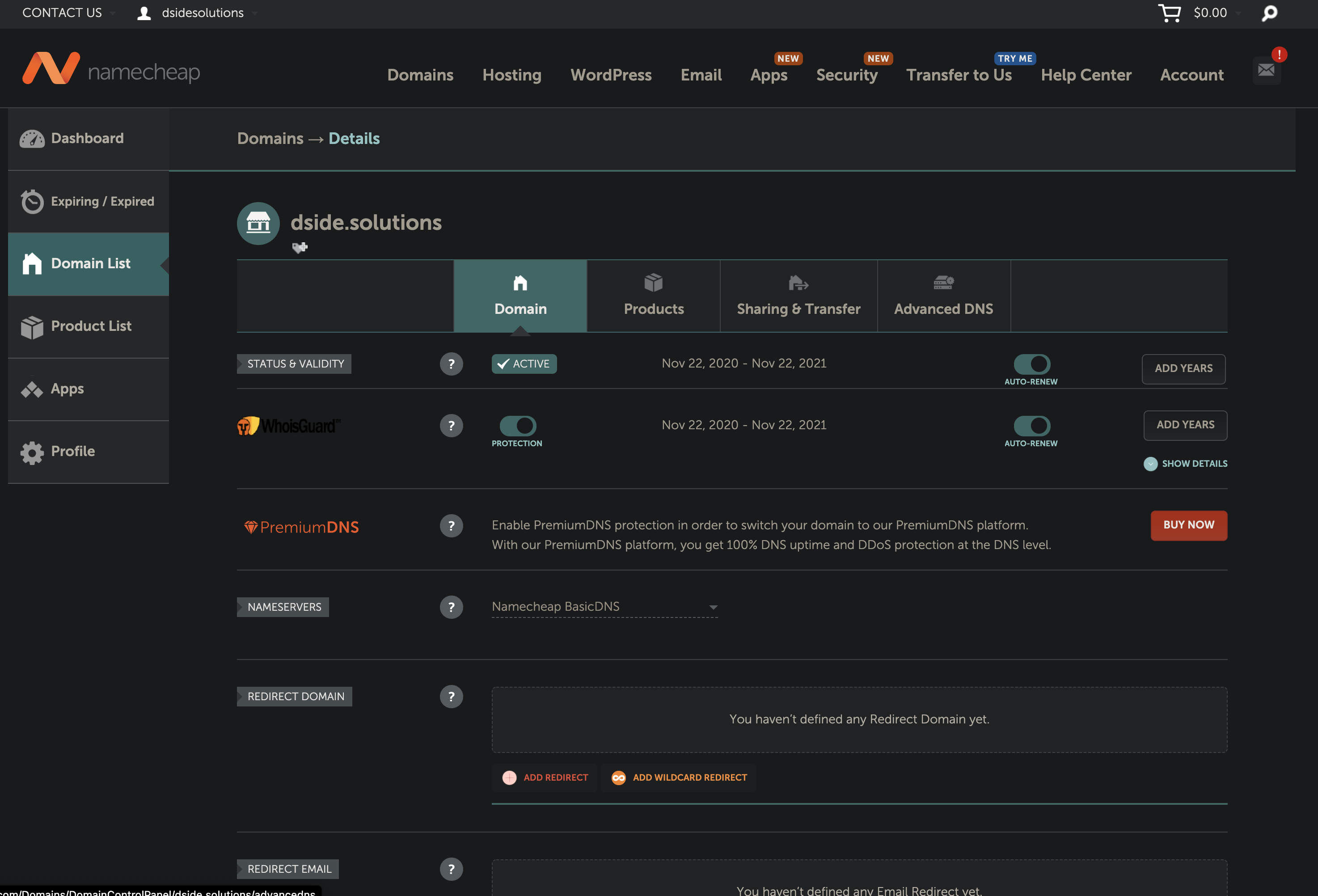This screenshot has width=1318, height=896.
Task: Open help for Status & Validity
Action: [452, 364]
